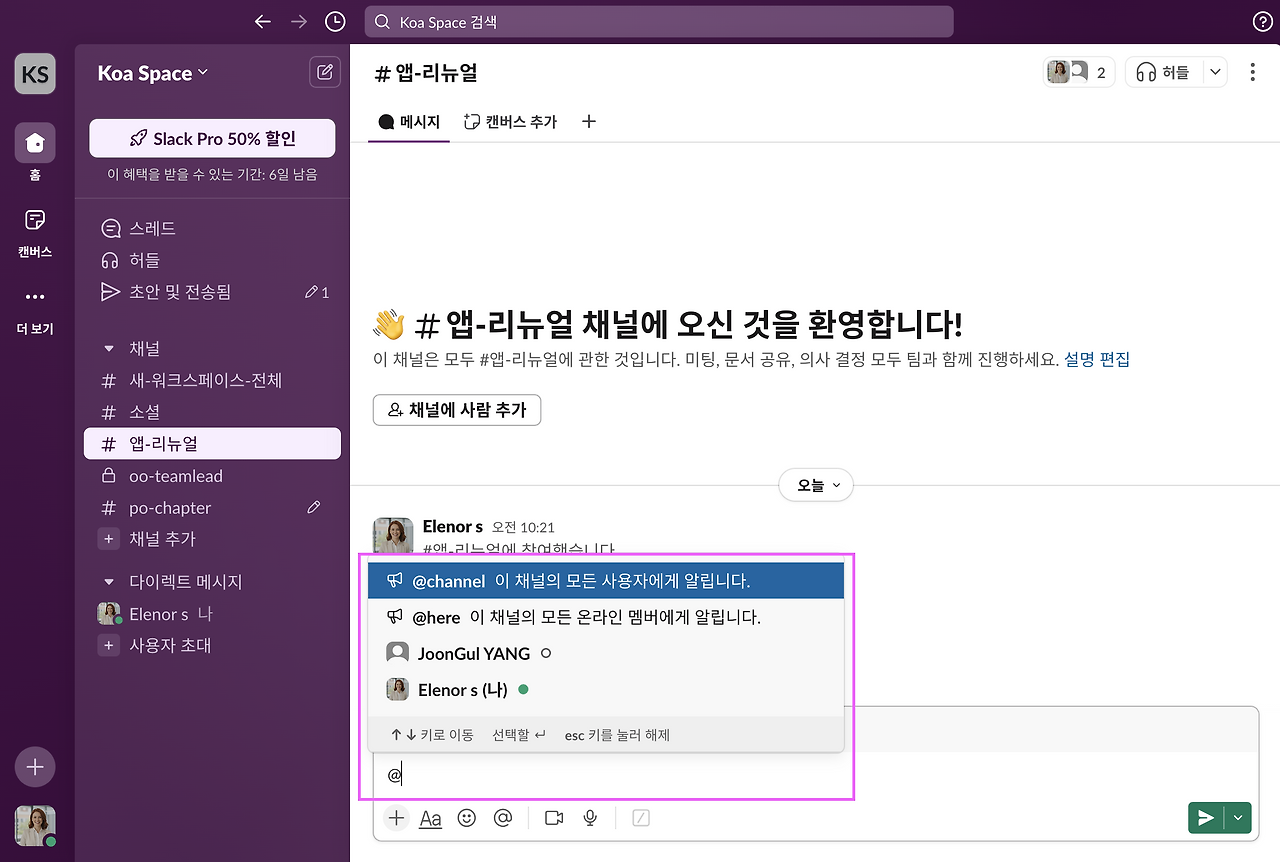
Task: Compose a new message with the pencil icon
Action: (x=324, y=71)
